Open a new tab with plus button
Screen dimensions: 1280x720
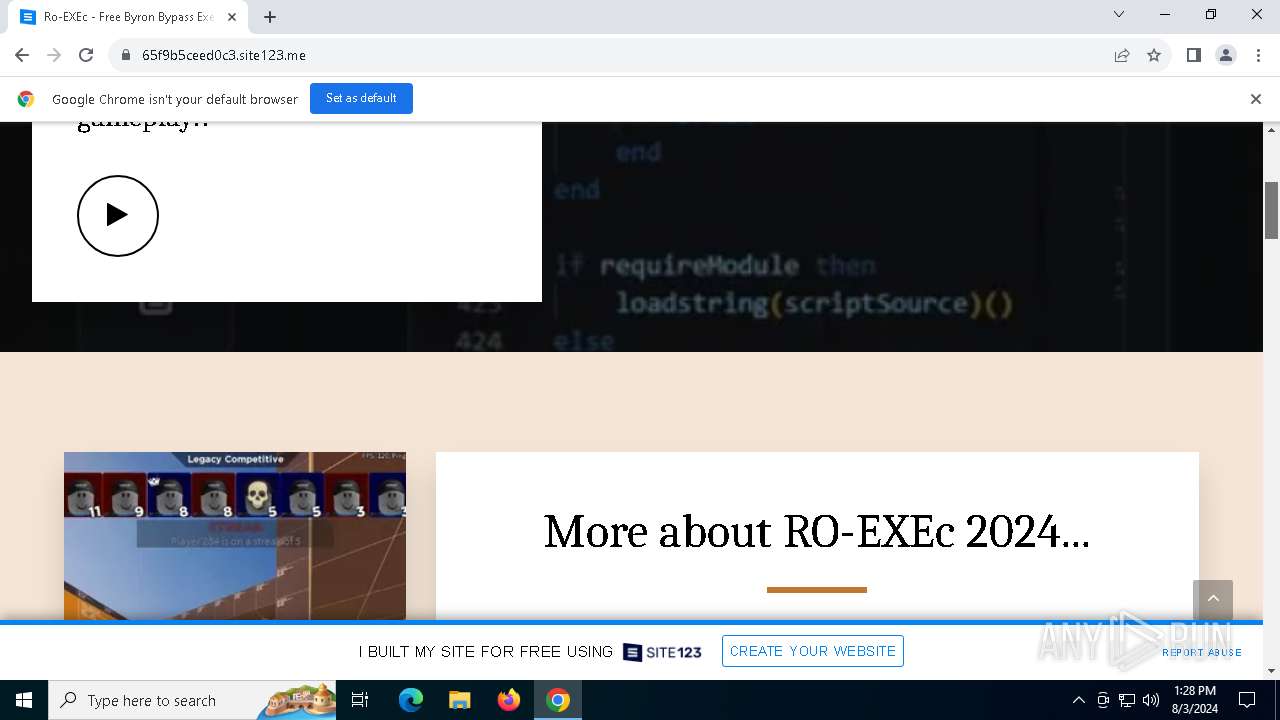pyautogui.click(x=270, y=17)
